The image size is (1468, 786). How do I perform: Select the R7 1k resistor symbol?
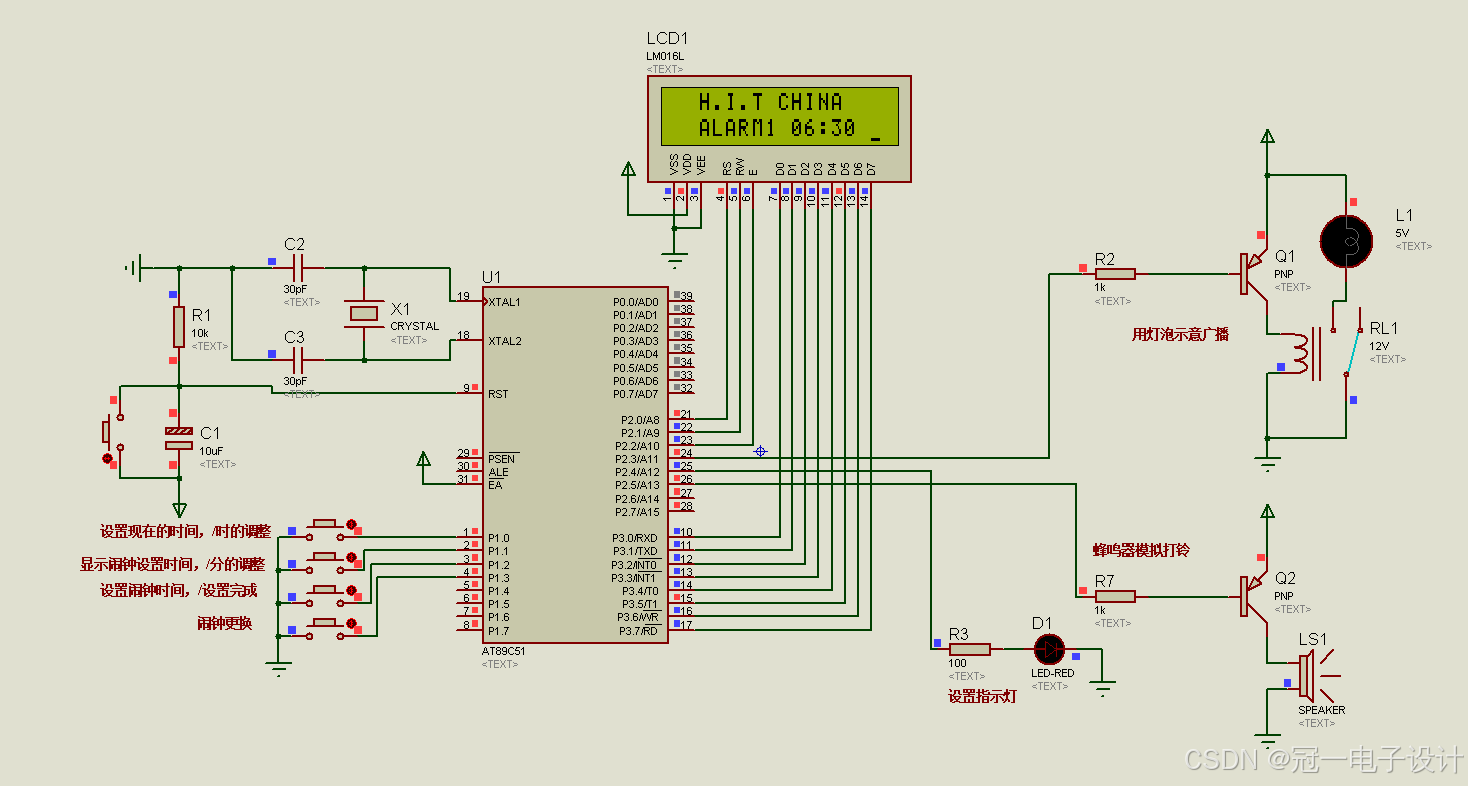coord(1115,596)
